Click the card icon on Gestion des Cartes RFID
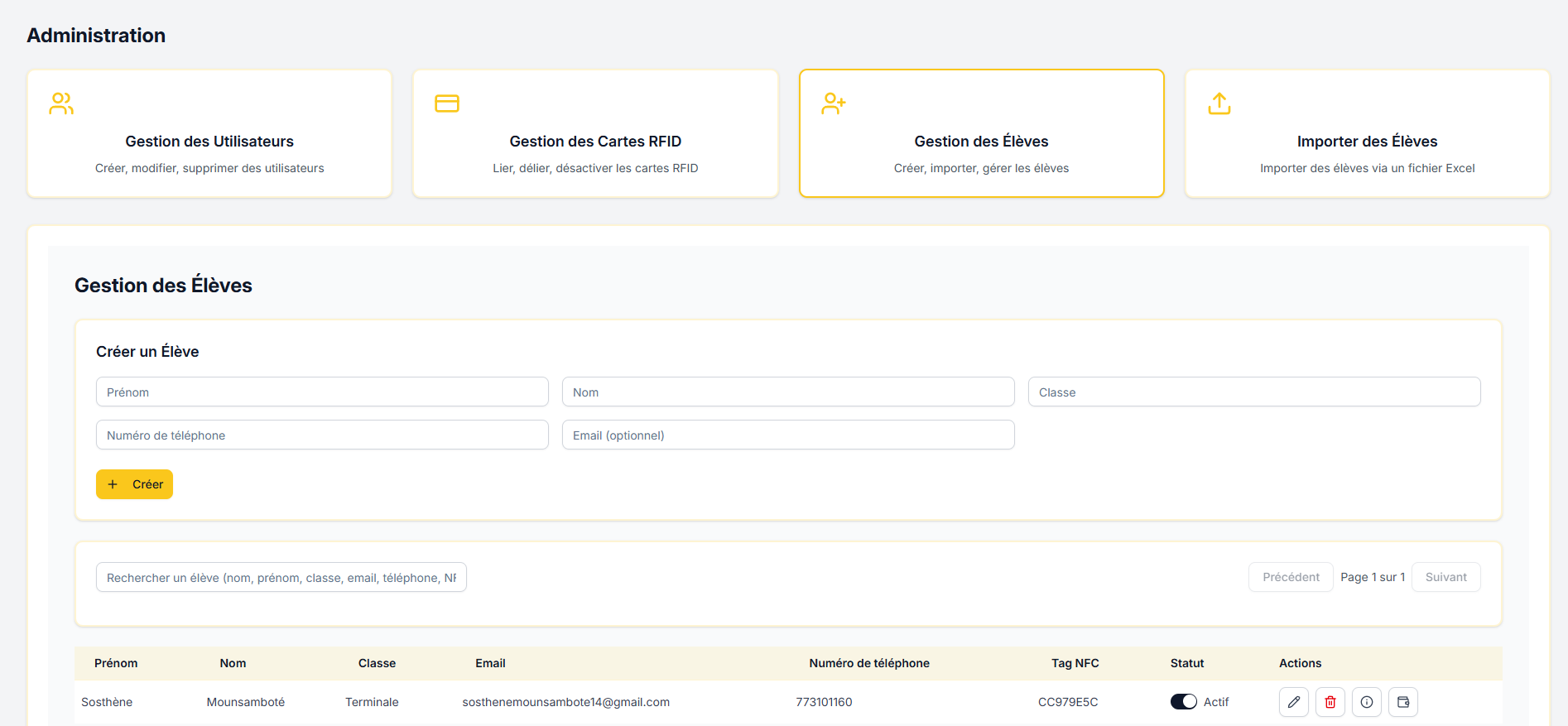Screen dimensions: 1568x726 tap(447, 103)
